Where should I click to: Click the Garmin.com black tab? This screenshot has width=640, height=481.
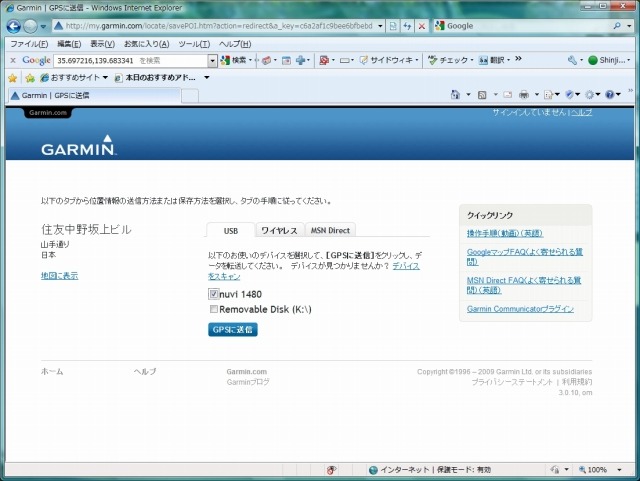(x=48, y=113)
